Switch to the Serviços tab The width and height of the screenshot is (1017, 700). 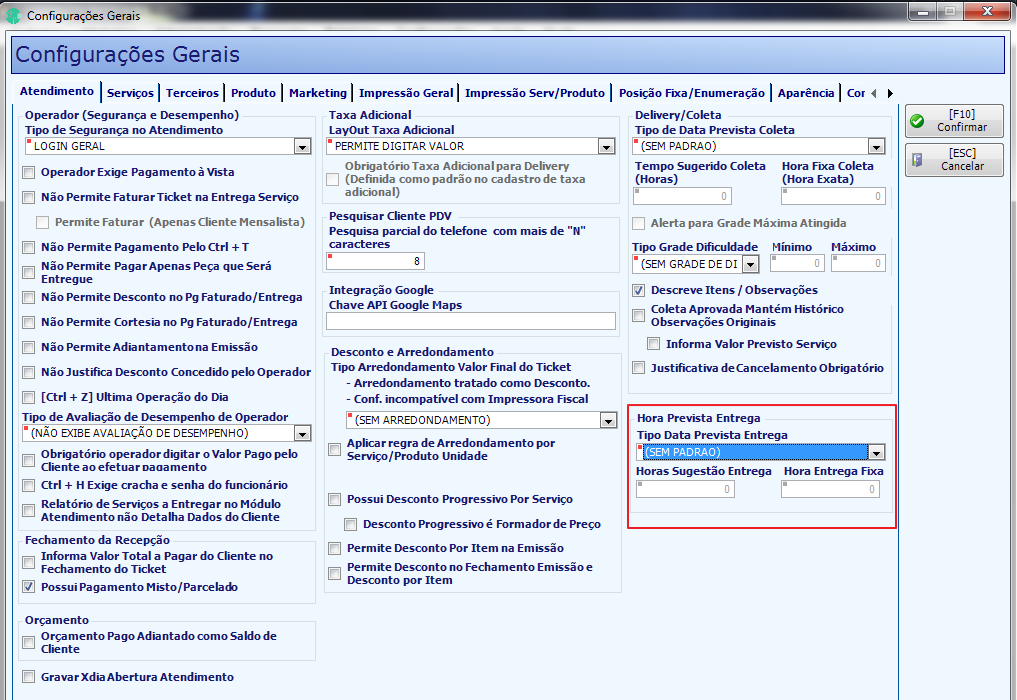(130, 93)
